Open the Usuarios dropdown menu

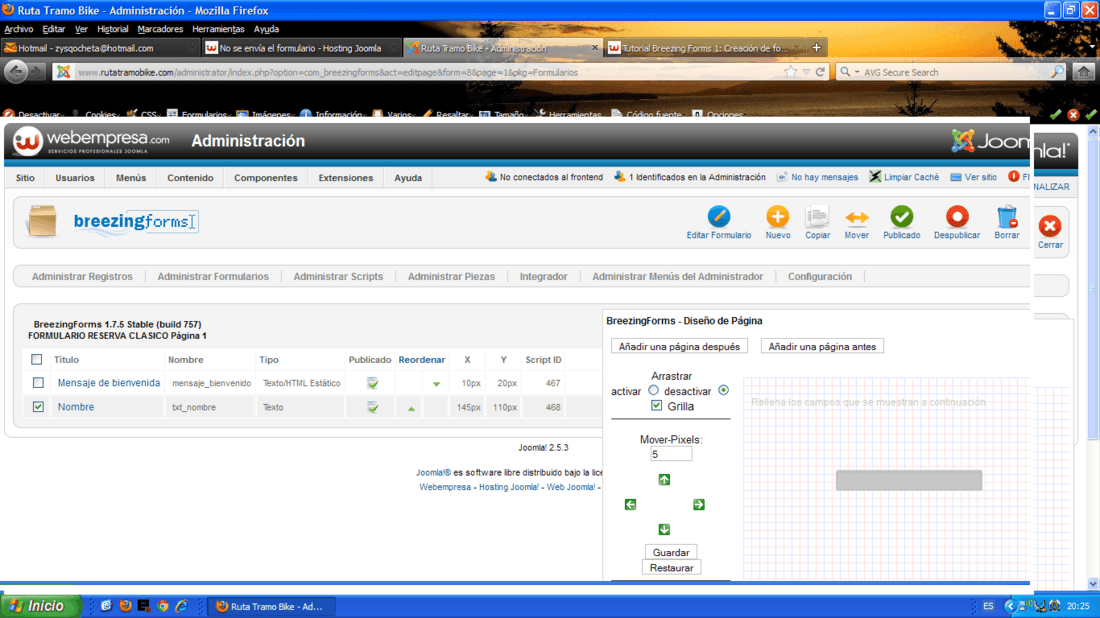coord(75,178)
